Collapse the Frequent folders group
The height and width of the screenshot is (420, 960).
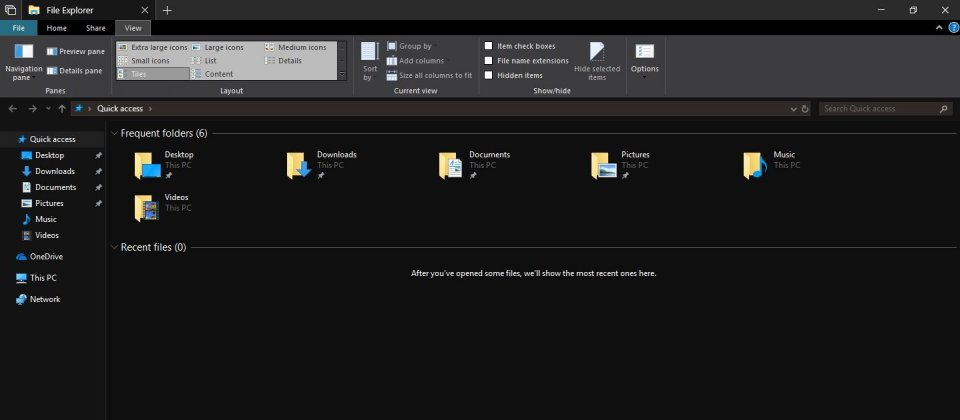[114, 133]
